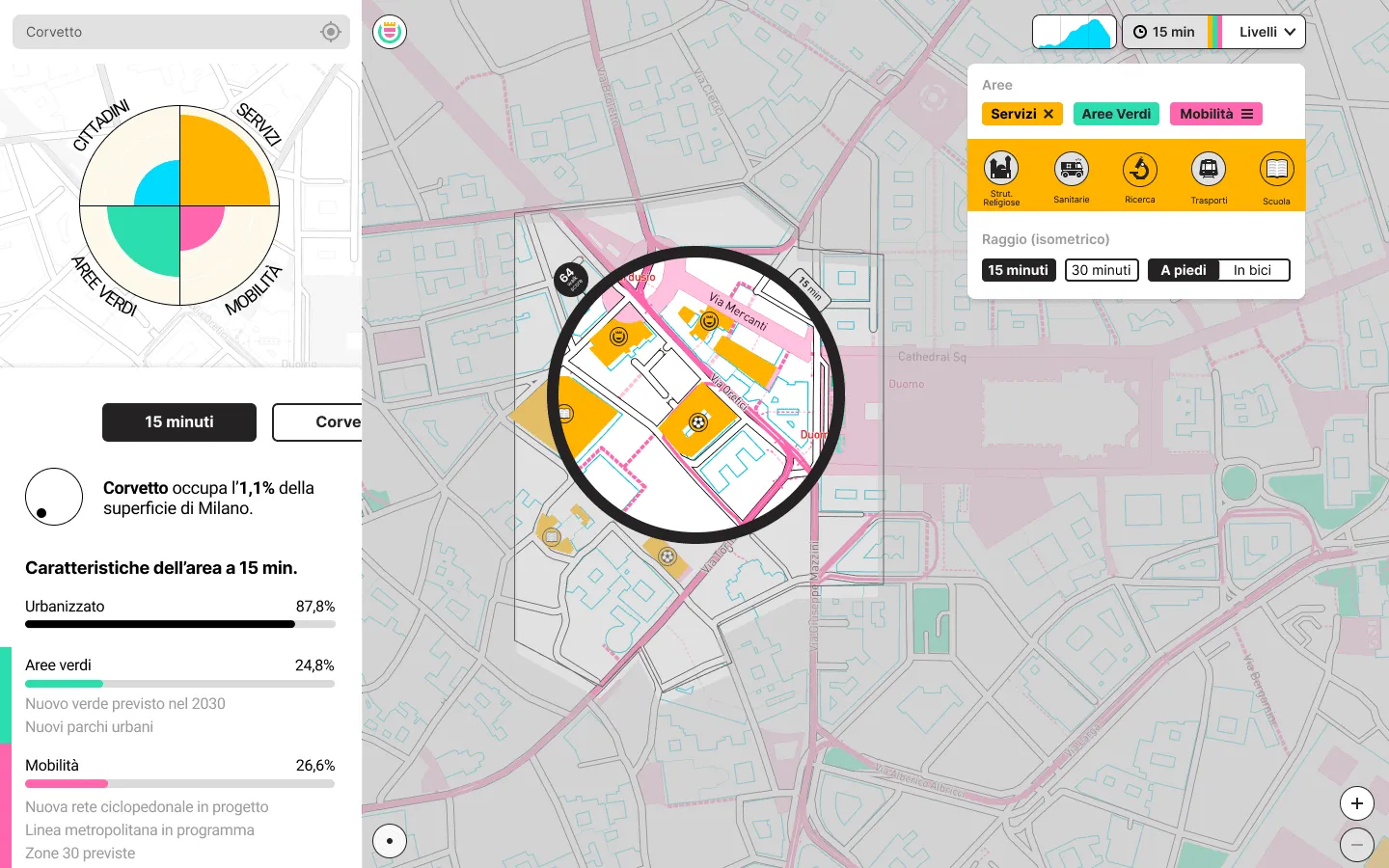Click the Aree verdi progress bar

[179, 683]
